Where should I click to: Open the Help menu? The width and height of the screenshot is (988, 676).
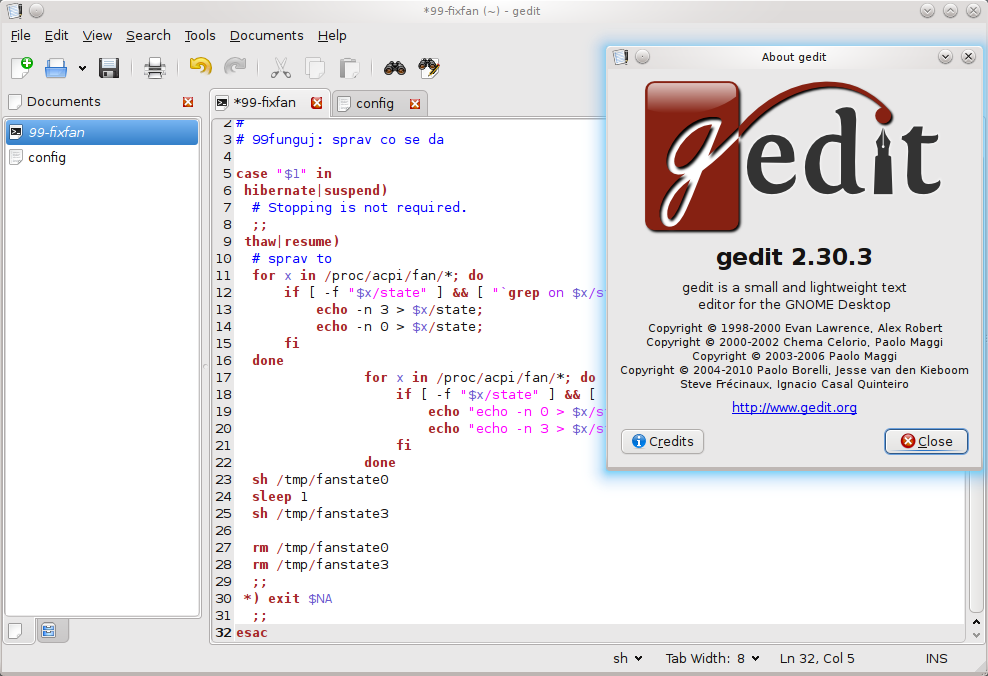coord(332,35)
